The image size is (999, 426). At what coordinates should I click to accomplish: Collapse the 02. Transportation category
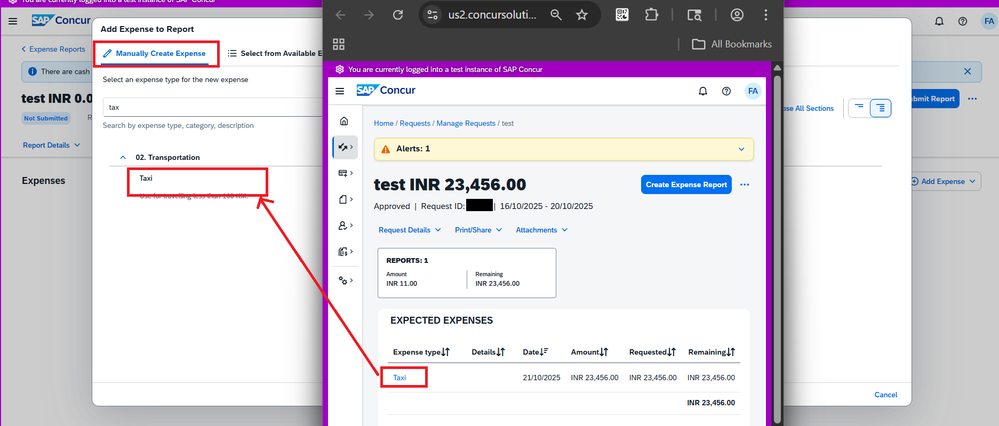tap(122, 157)
